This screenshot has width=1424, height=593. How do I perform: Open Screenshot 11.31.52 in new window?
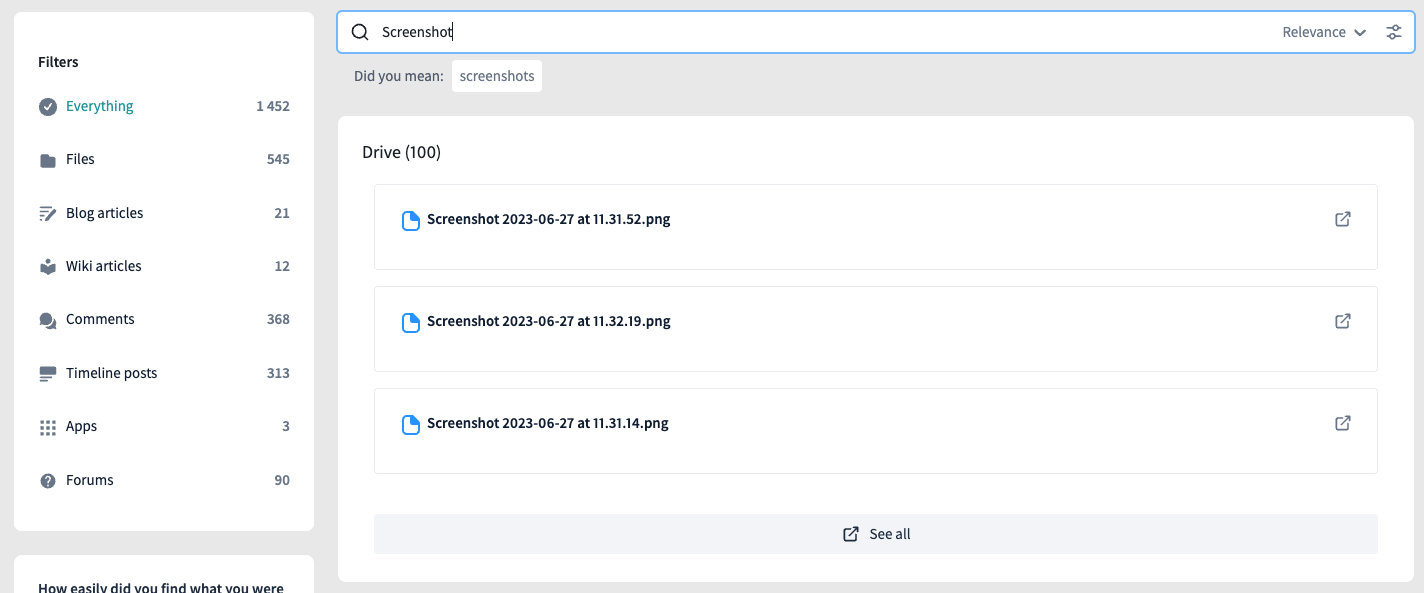(1343, 219)
